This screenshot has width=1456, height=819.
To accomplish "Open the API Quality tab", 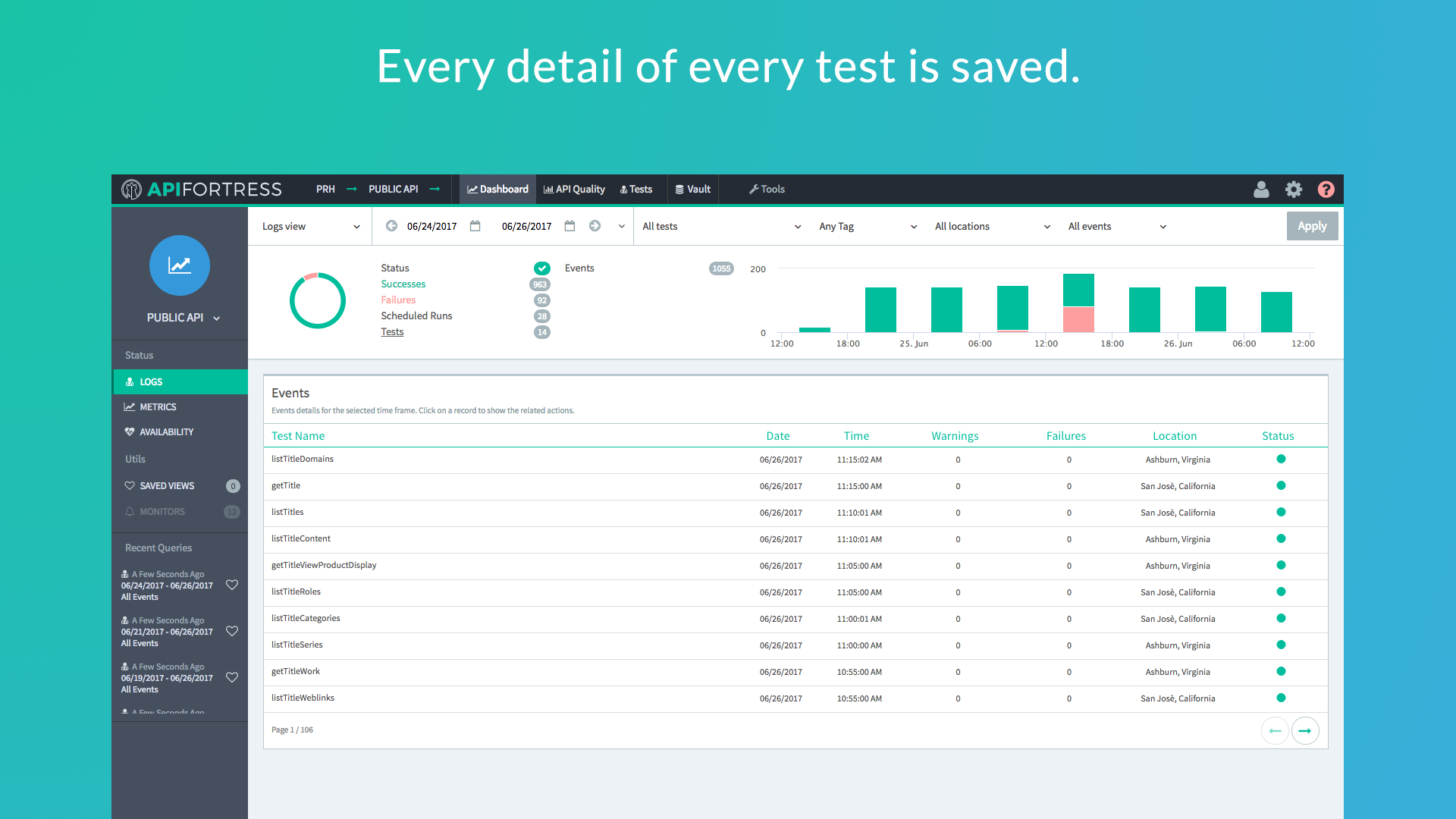I will tap(574, 189).
